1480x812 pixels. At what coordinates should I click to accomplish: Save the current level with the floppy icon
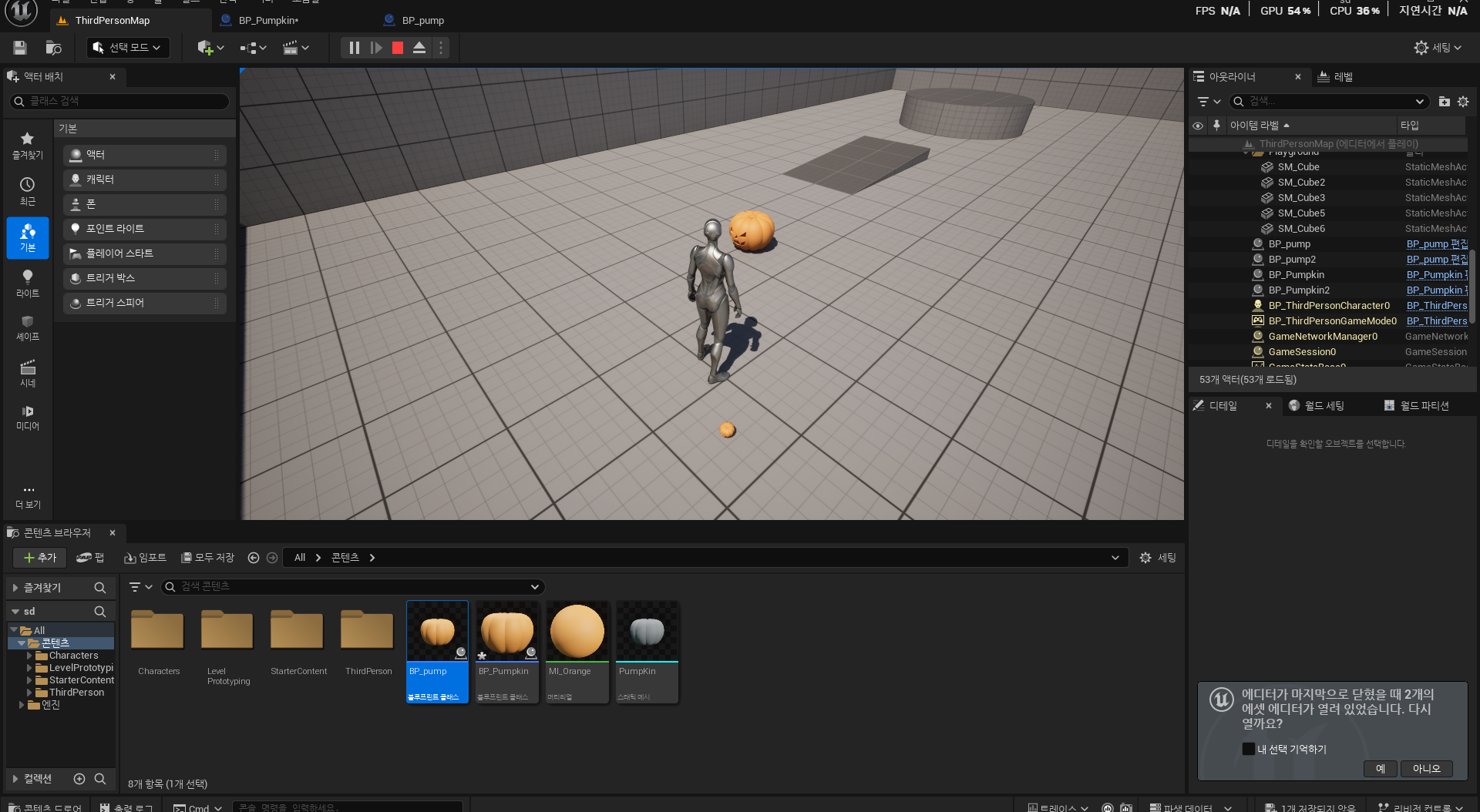[20, 48]
